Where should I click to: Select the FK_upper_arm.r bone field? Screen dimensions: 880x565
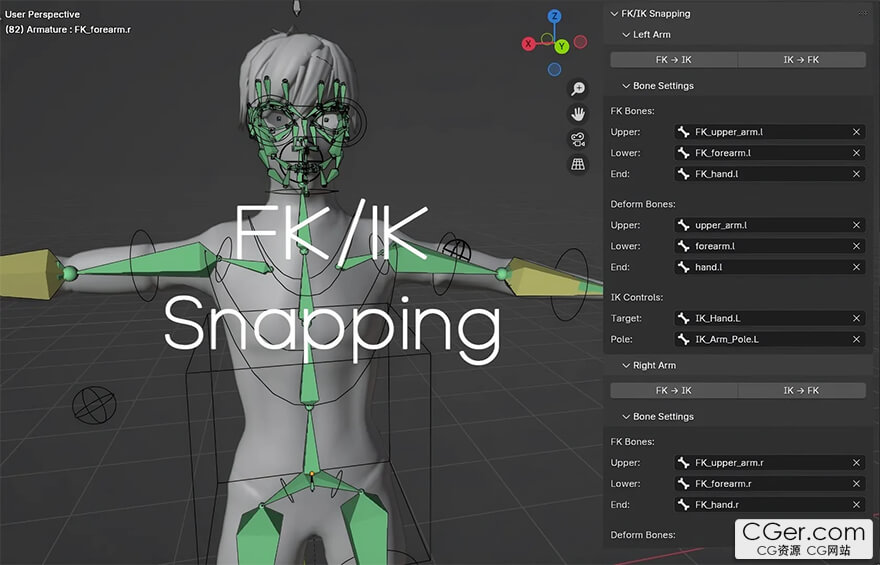[x=769, y=463]
